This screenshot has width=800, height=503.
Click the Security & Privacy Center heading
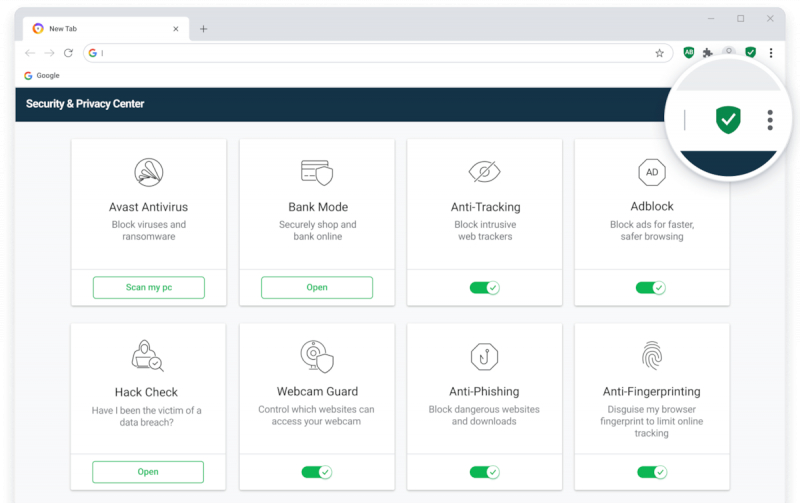(85, 104)
